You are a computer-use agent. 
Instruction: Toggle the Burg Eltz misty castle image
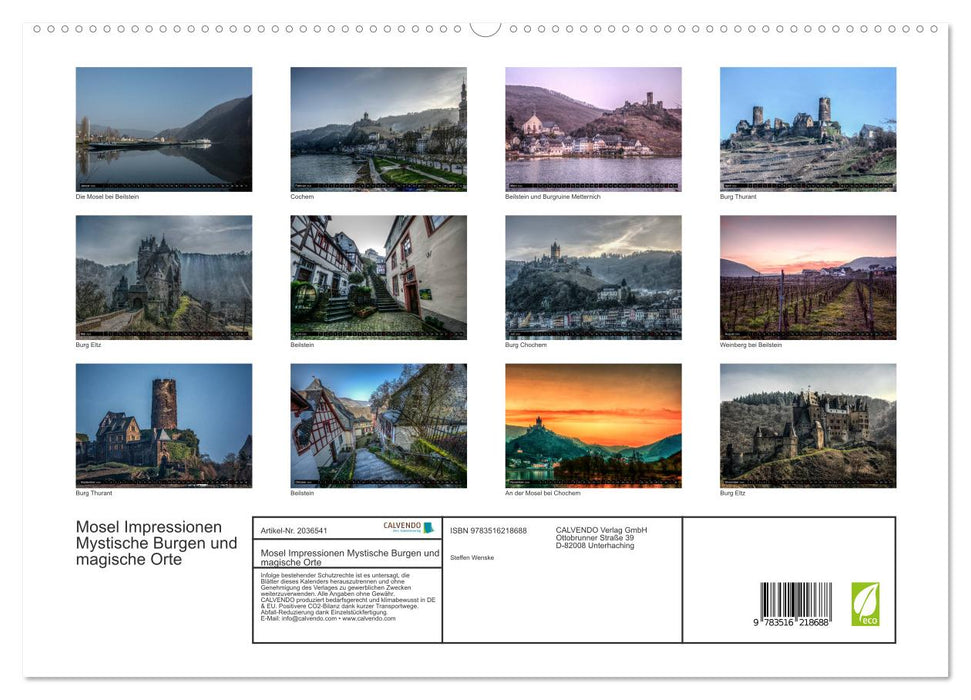[164, 277]
